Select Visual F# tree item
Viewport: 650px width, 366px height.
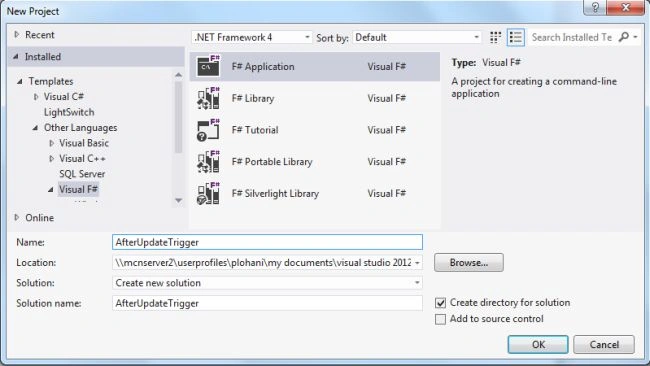[x=78, y=189]
